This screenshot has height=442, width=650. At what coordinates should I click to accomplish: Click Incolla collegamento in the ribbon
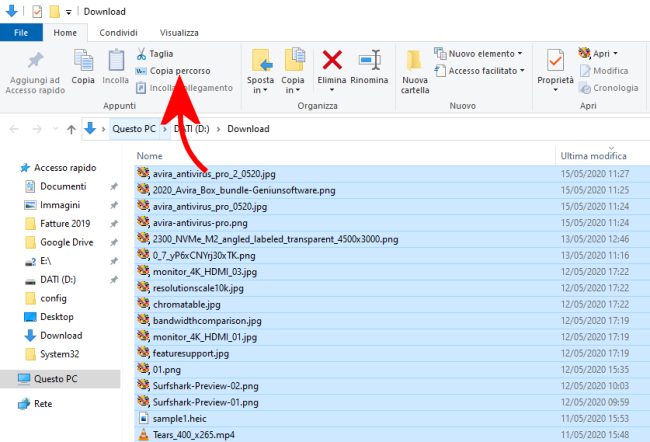tap(184, 88)
